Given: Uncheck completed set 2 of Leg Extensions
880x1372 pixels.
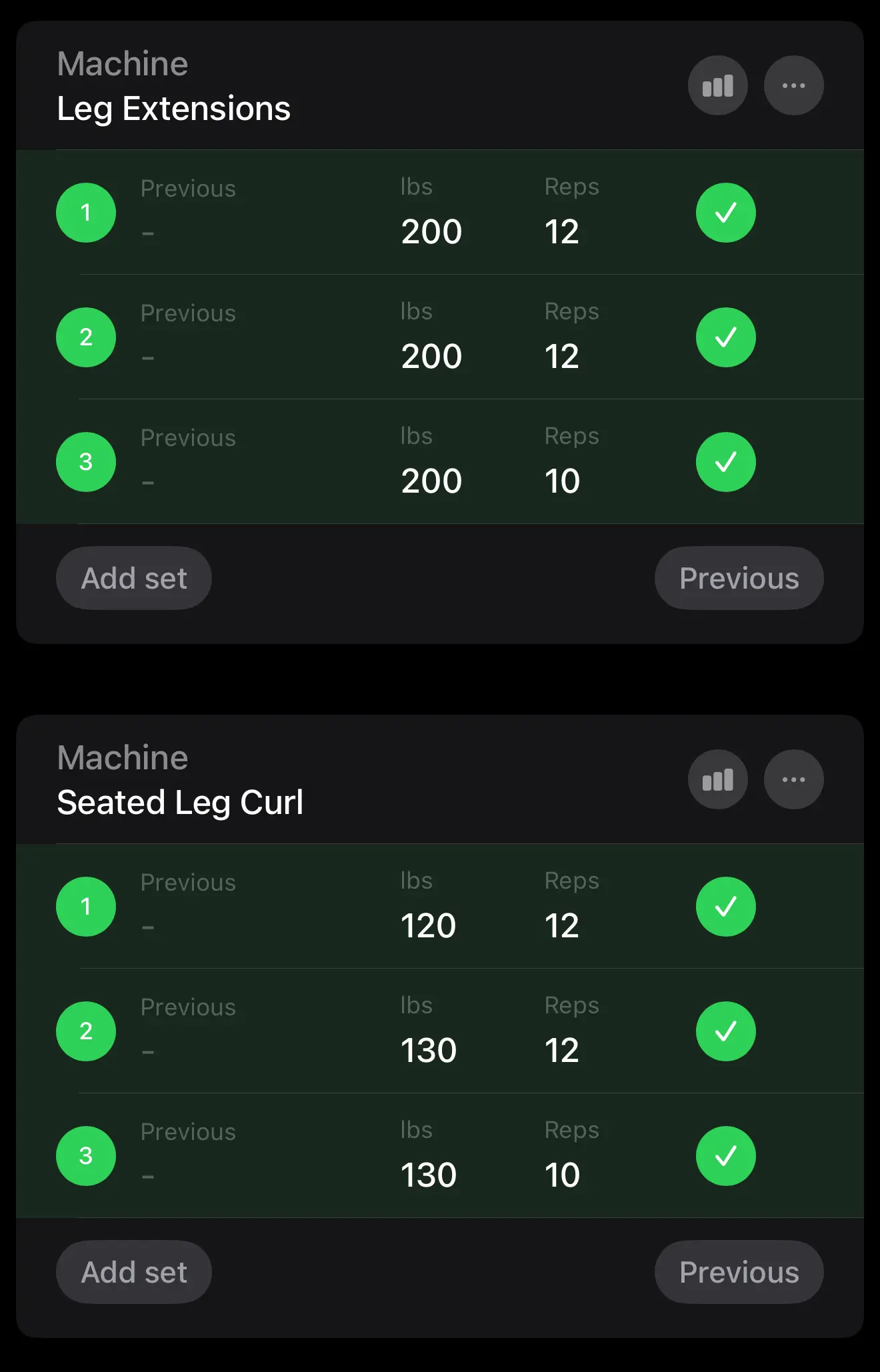Looking at the screenshot, I should [725, 337].
